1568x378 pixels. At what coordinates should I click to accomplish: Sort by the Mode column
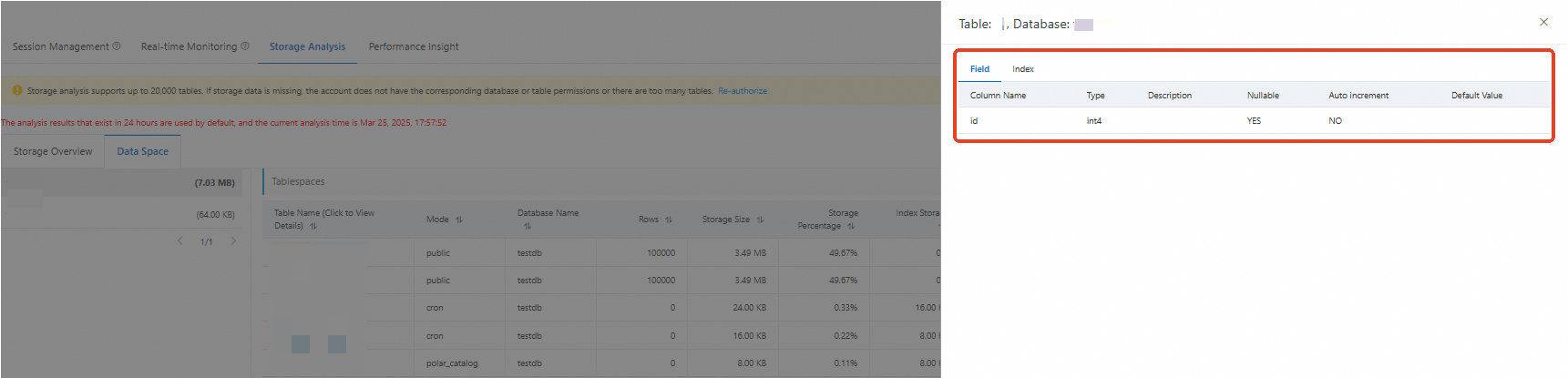click(x=458, y=220)
